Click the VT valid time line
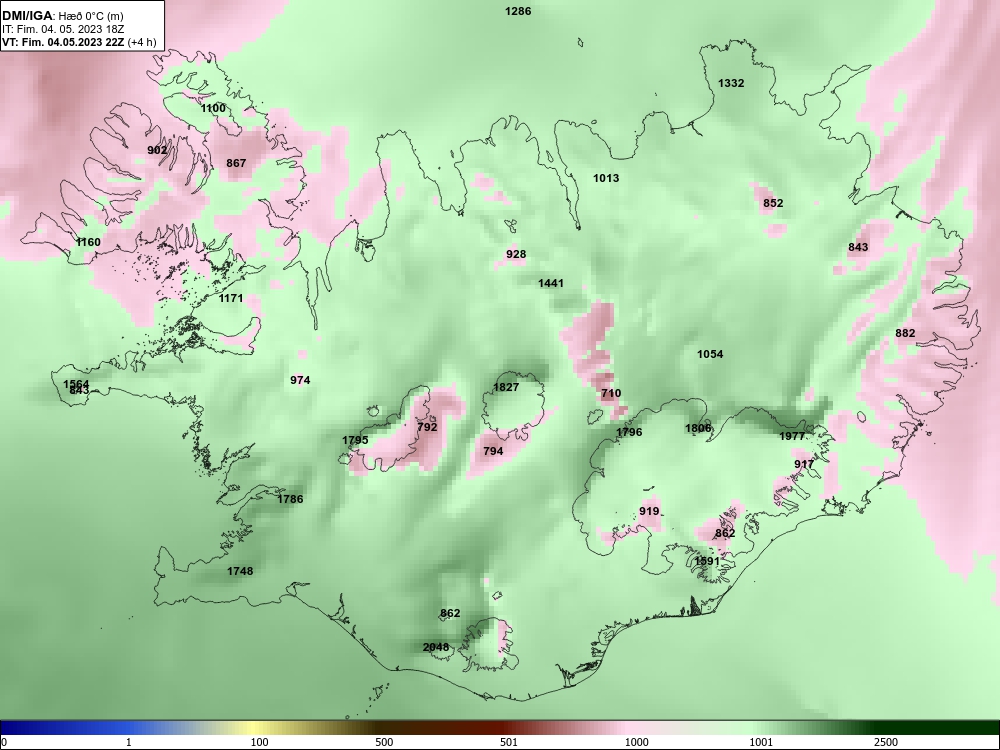 tap(79, 42)
